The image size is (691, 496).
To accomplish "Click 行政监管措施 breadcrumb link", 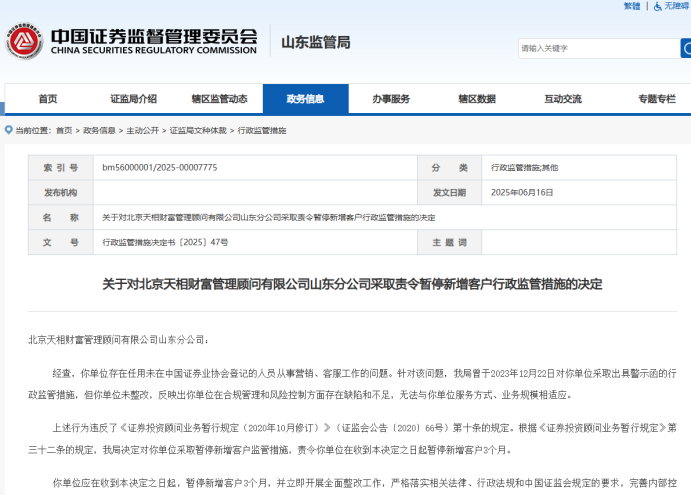I will click(262, 131).
